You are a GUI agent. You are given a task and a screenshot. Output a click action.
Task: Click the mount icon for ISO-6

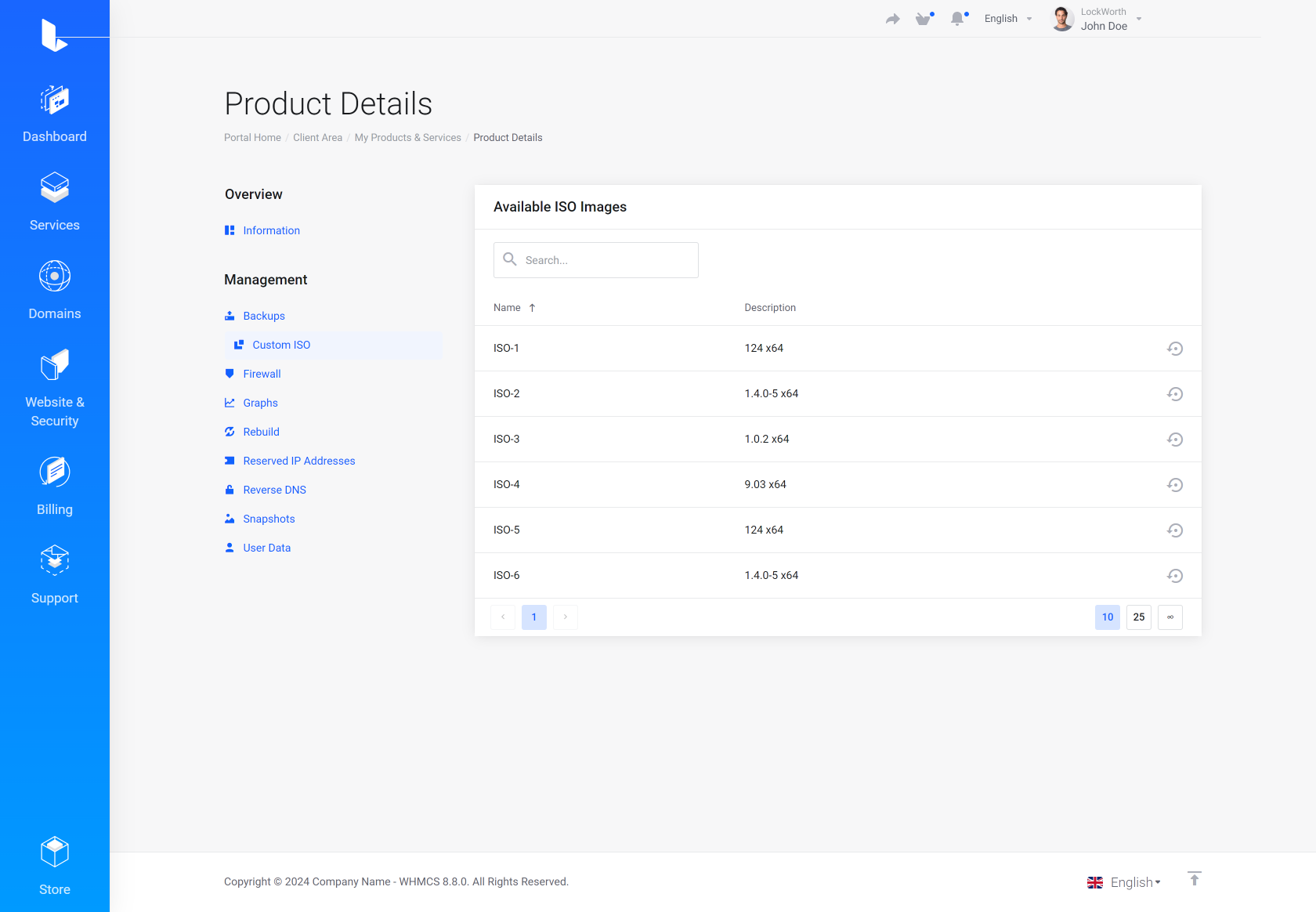click(1175, 576)
